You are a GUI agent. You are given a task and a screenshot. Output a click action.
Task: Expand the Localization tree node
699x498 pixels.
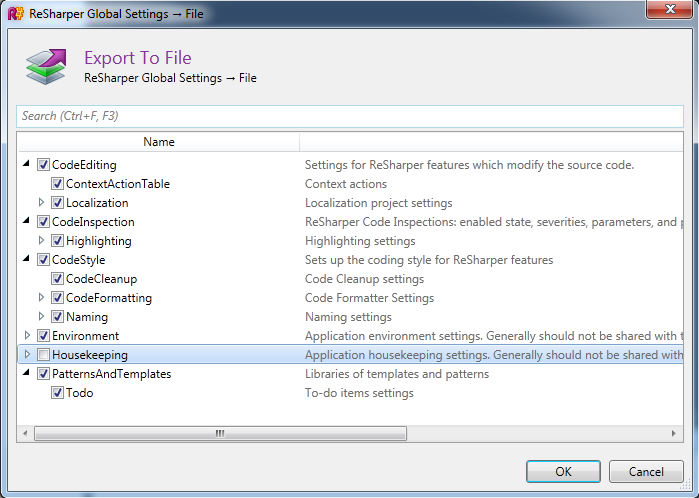[x=41, y=202]
